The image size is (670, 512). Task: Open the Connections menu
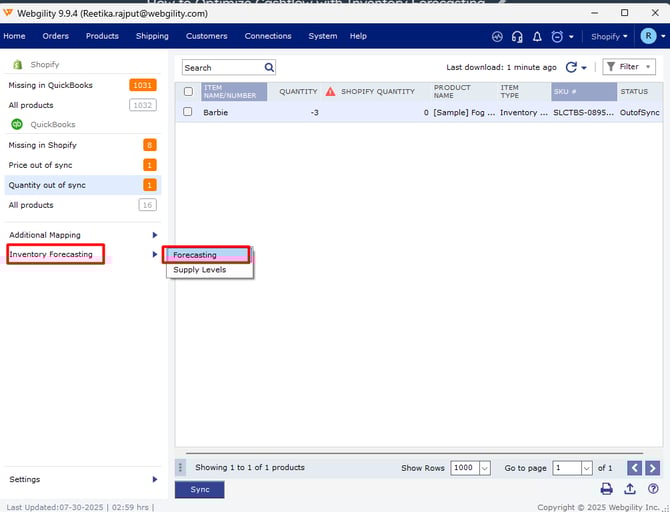coord(268,37)
